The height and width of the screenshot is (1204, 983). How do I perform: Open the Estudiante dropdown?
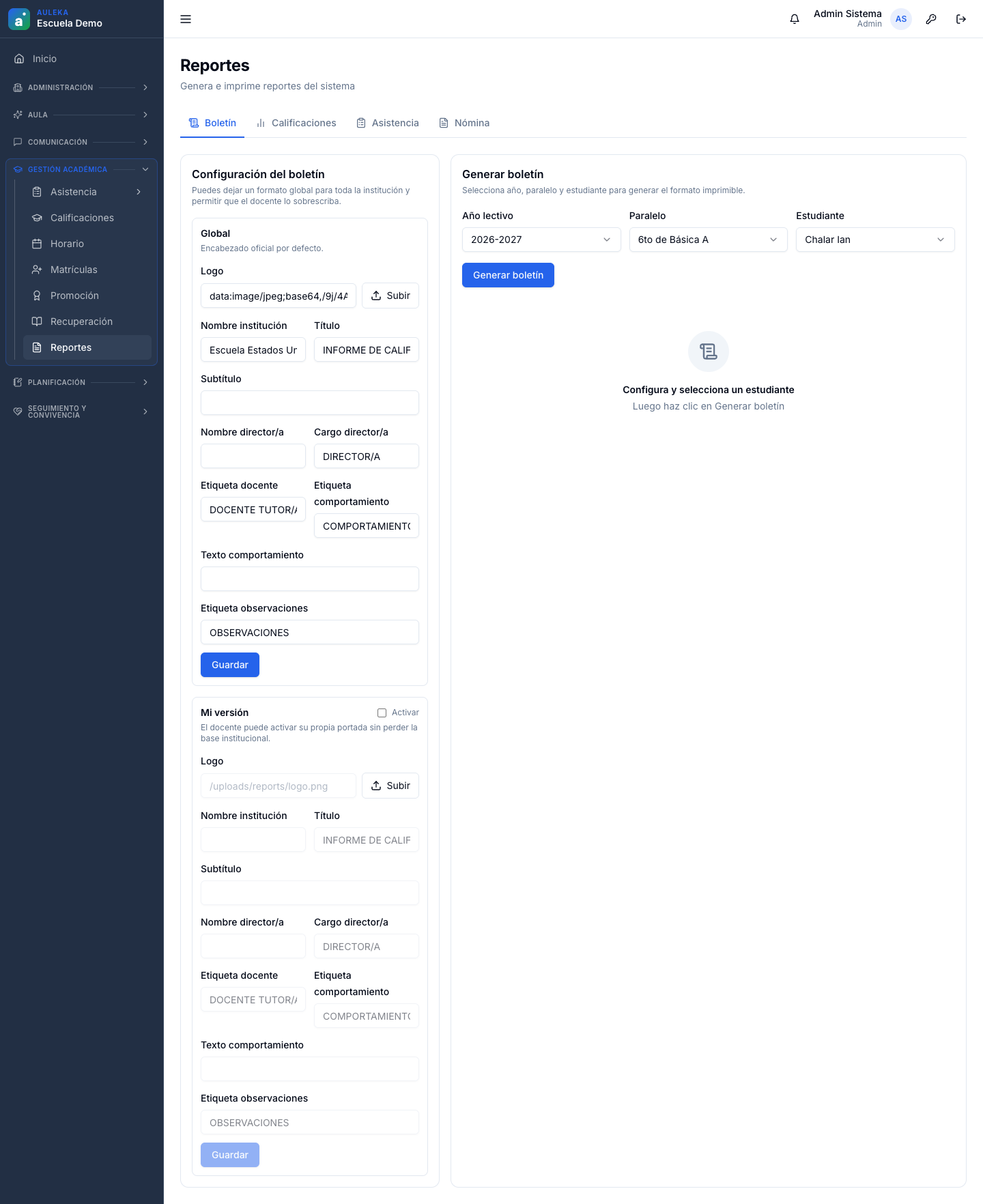tap(875, 240)
